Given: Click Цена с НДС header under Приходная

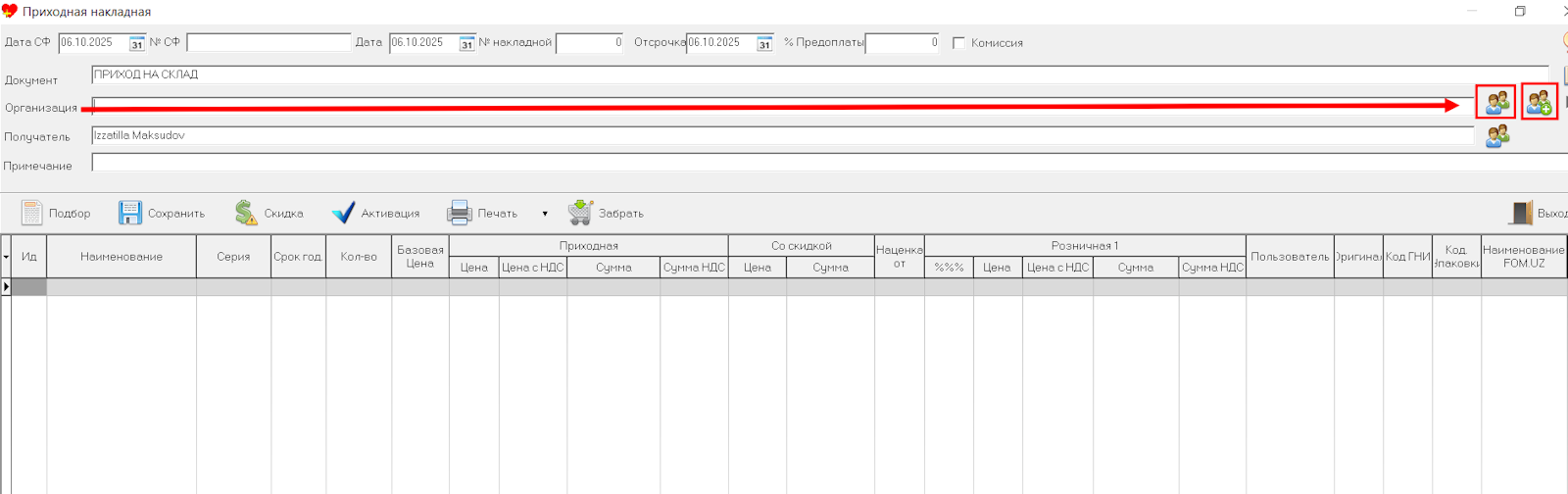Looking at the screenshot, I should click(533, 268).
